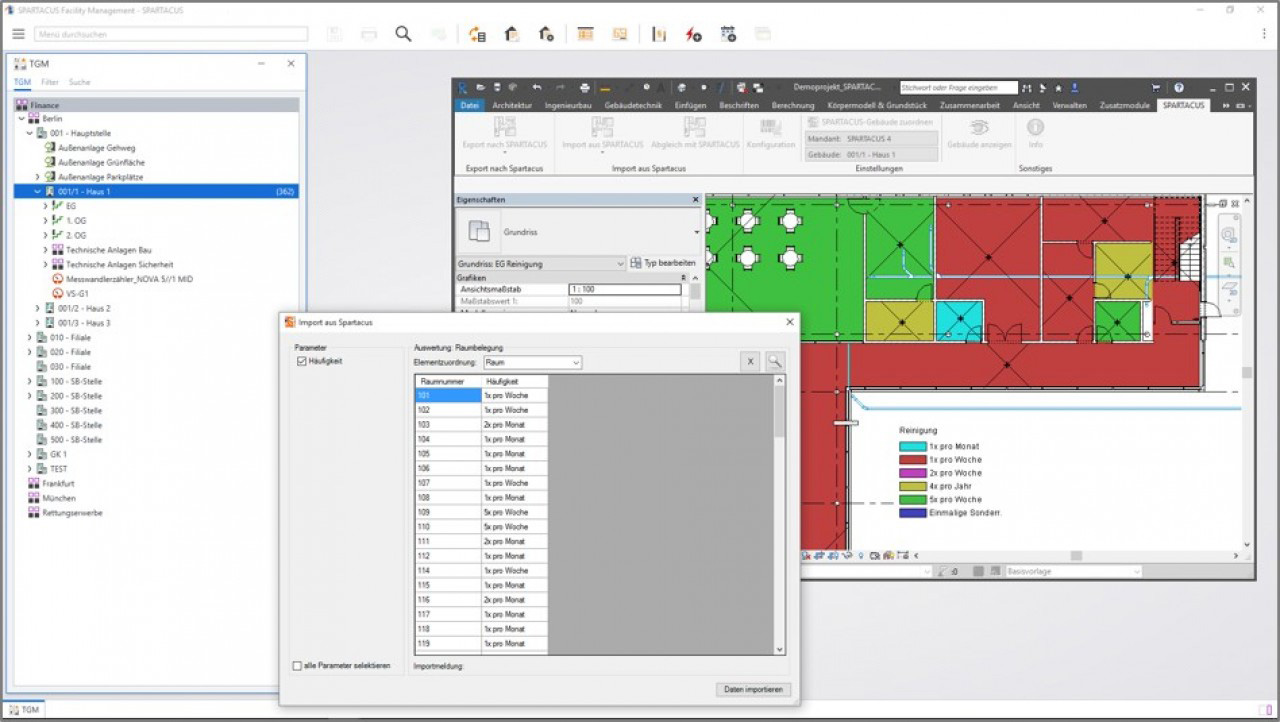Expand the Außenanlage Parkplätze node
The height and width of the screenshot is (722, 1280).
pyautogui.click(x=38, y=177)
